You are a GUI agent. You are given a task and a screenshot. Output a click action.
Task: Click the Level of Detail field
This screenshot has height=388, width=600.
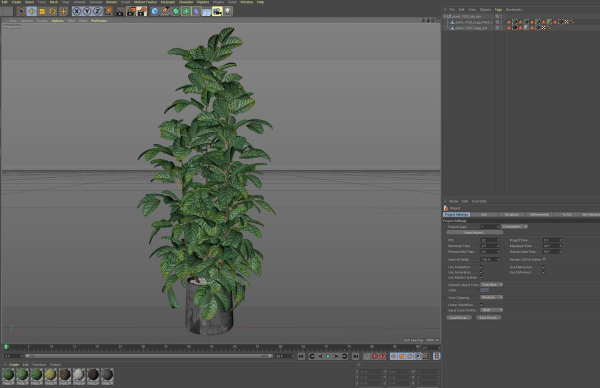[489, 259]
